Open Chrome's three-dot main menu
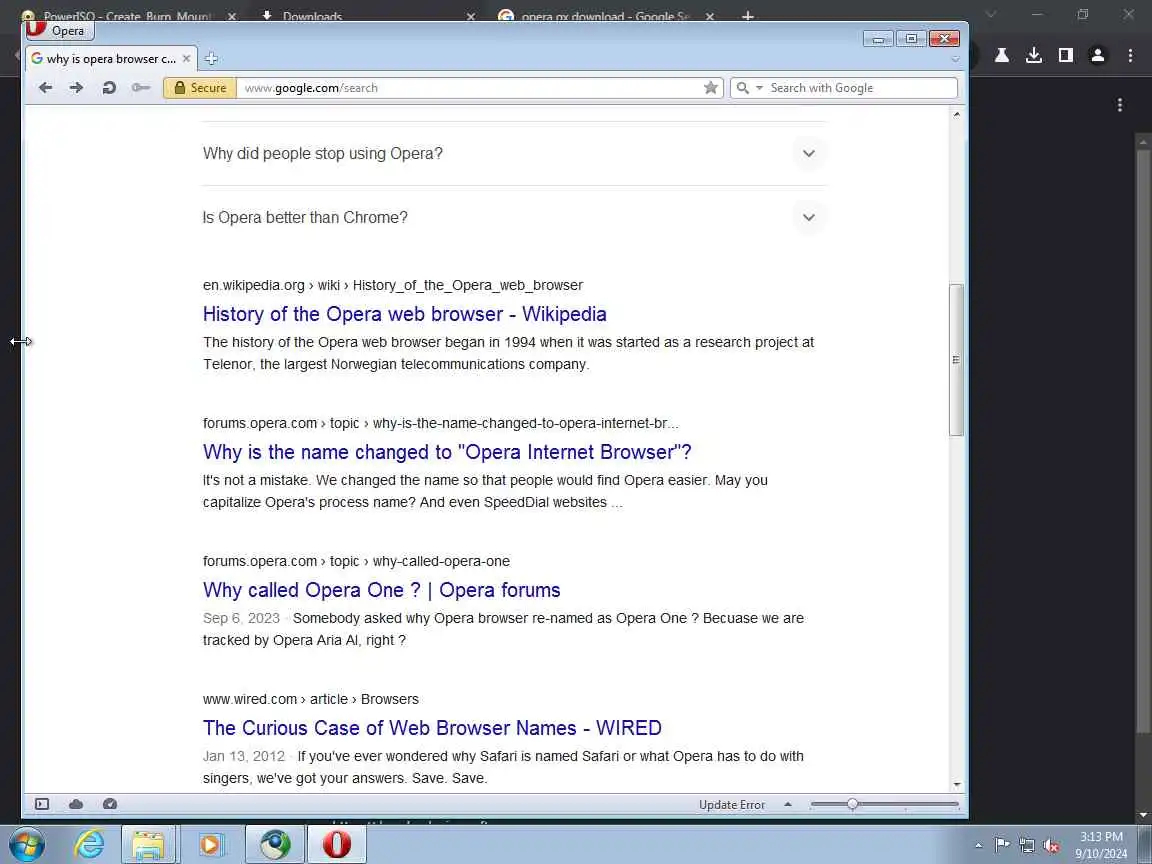 [1130, 55]
